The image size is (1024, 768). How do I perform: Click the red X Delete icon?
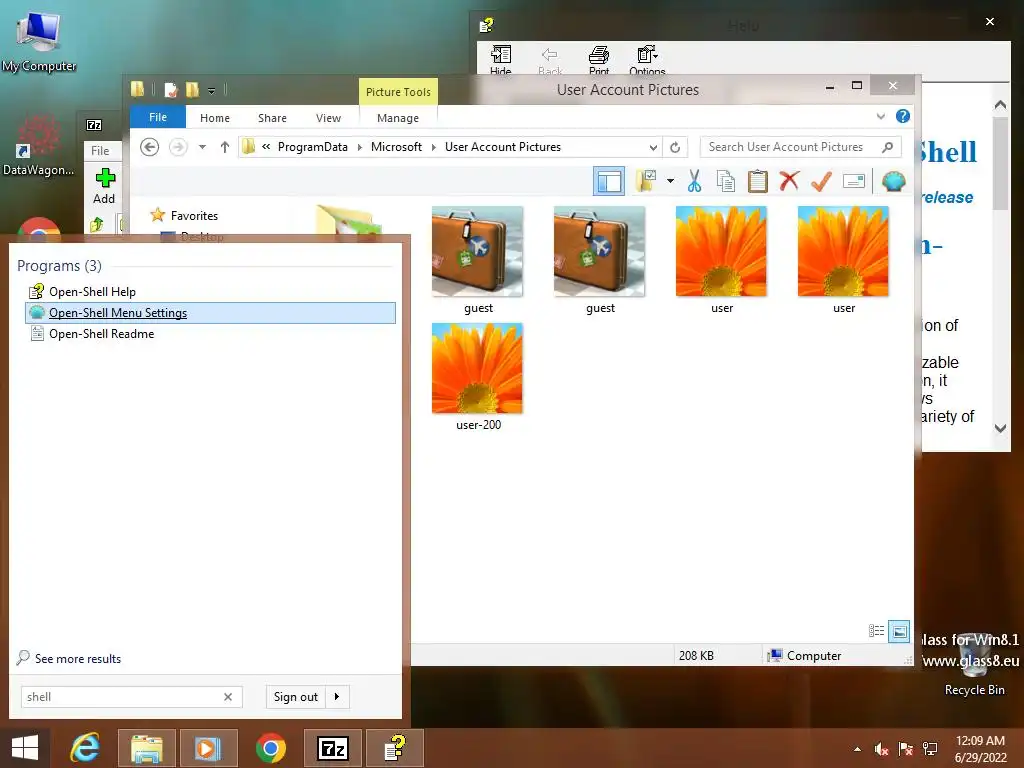coord(789,181)
